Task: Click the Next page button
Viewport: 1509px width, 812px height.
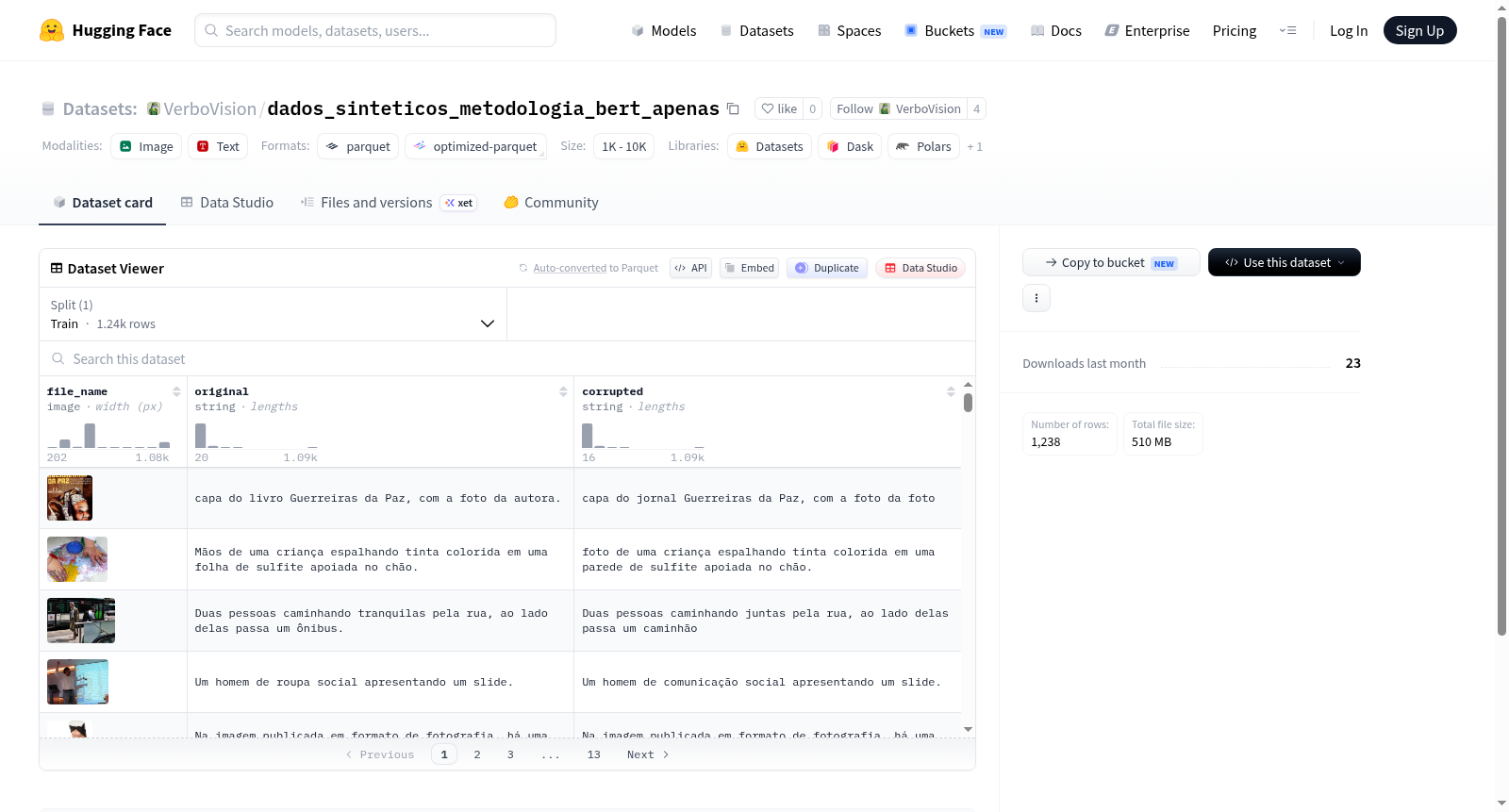Action: tap(648, 754)
